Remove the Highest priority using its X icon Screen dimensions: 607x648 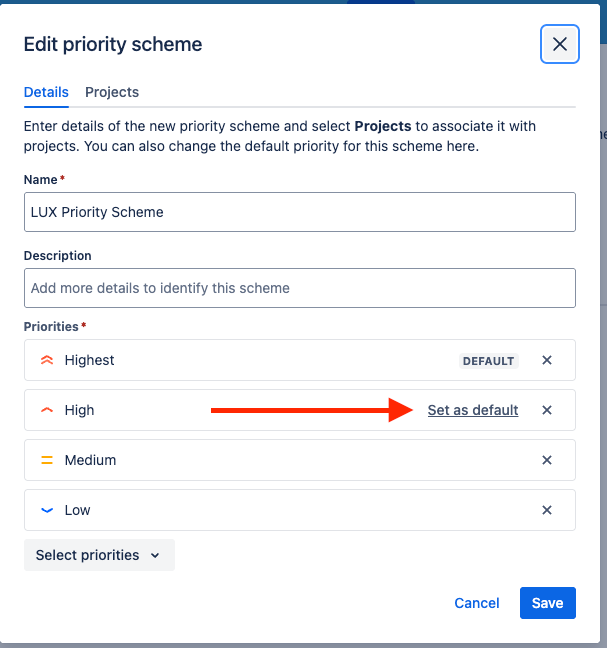coord(547,360)
